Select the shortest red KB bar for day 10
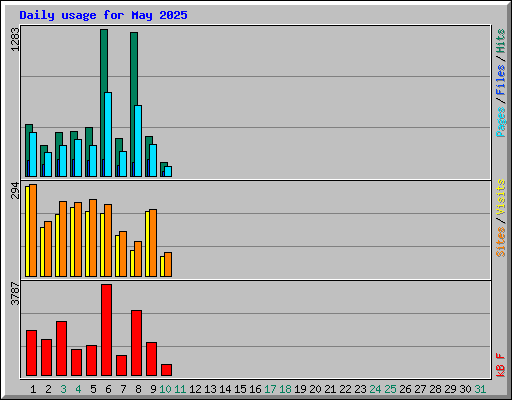 click(167, 370)
